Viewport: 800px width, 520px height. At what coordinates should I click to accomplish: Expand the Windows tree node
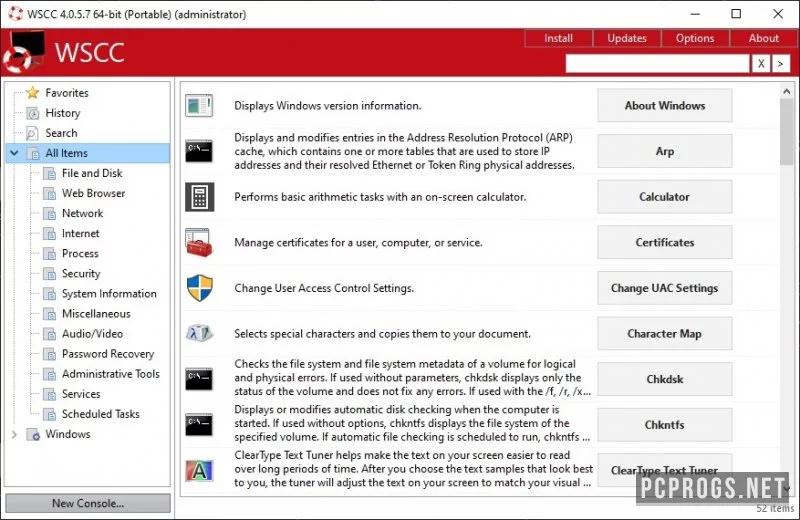point(14,434)
